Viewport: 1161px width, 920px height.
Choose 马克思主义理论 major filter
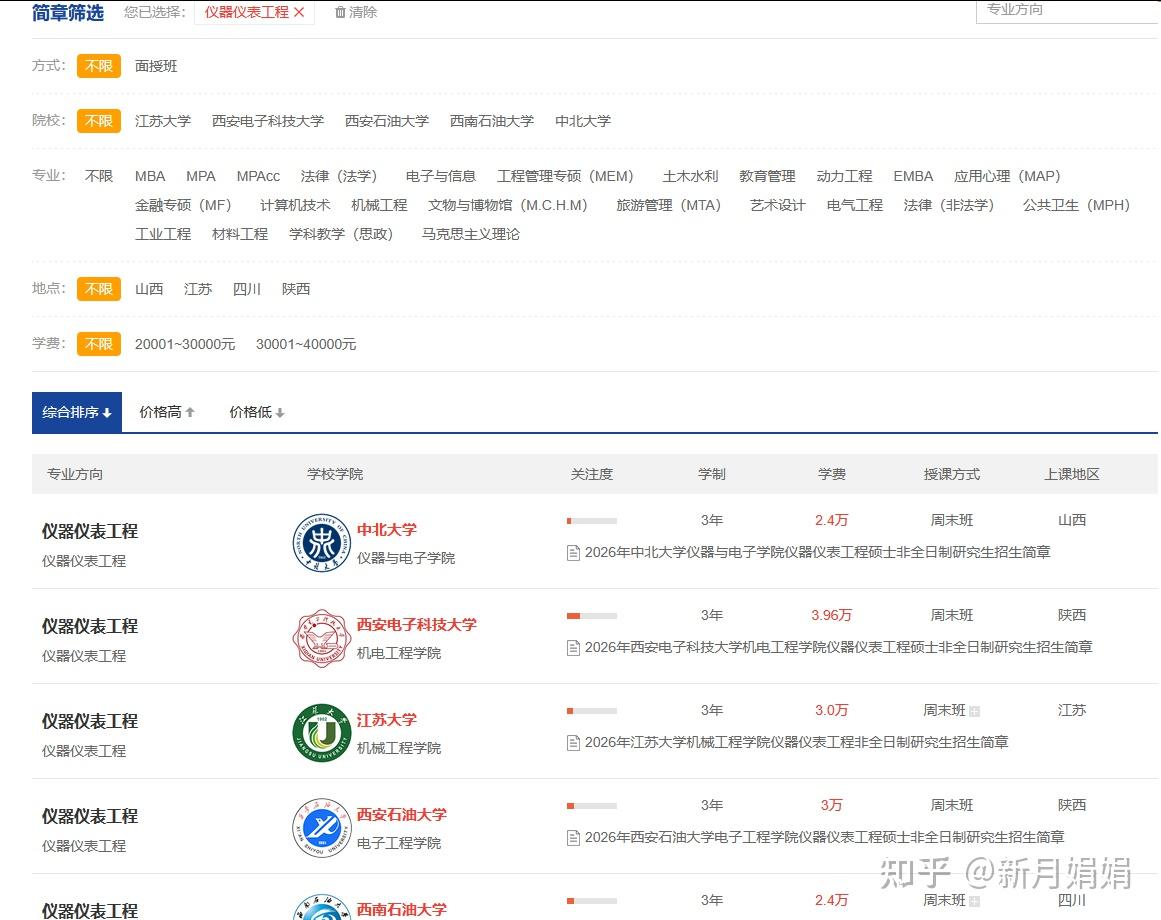[471, 234]
